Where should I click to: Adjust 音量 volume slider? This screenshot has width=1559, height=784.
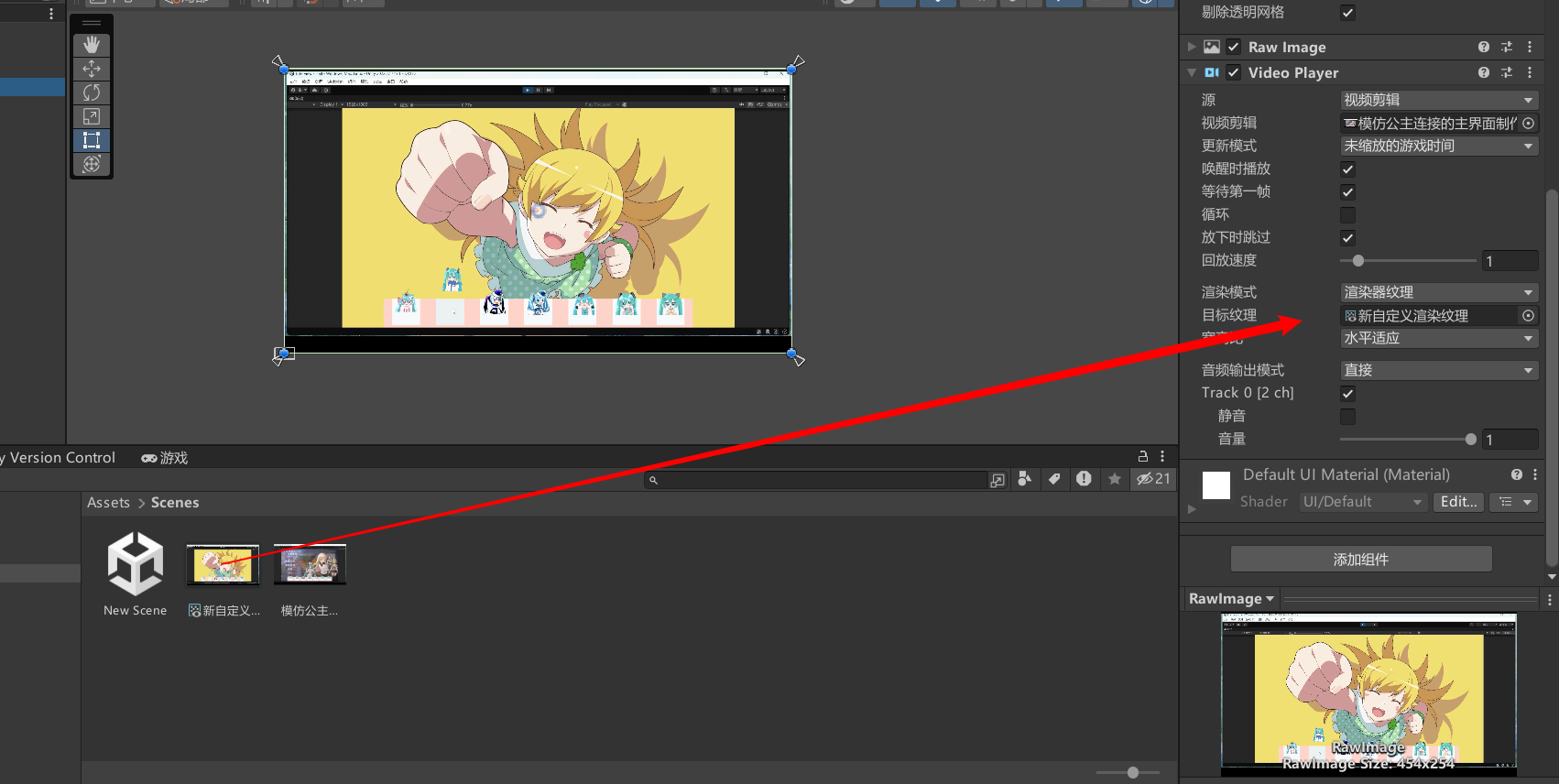tap(1408, 440)
